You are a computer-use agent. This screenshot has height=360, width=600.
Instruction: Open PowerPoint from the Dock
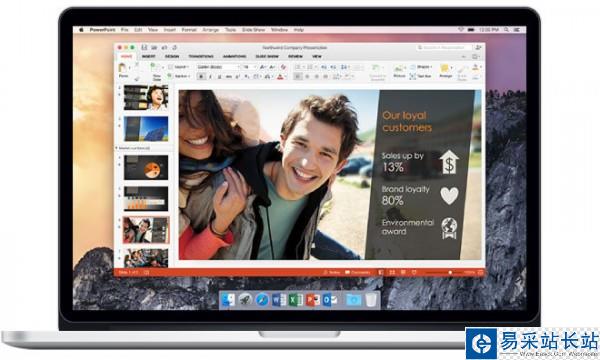point(312,300)
